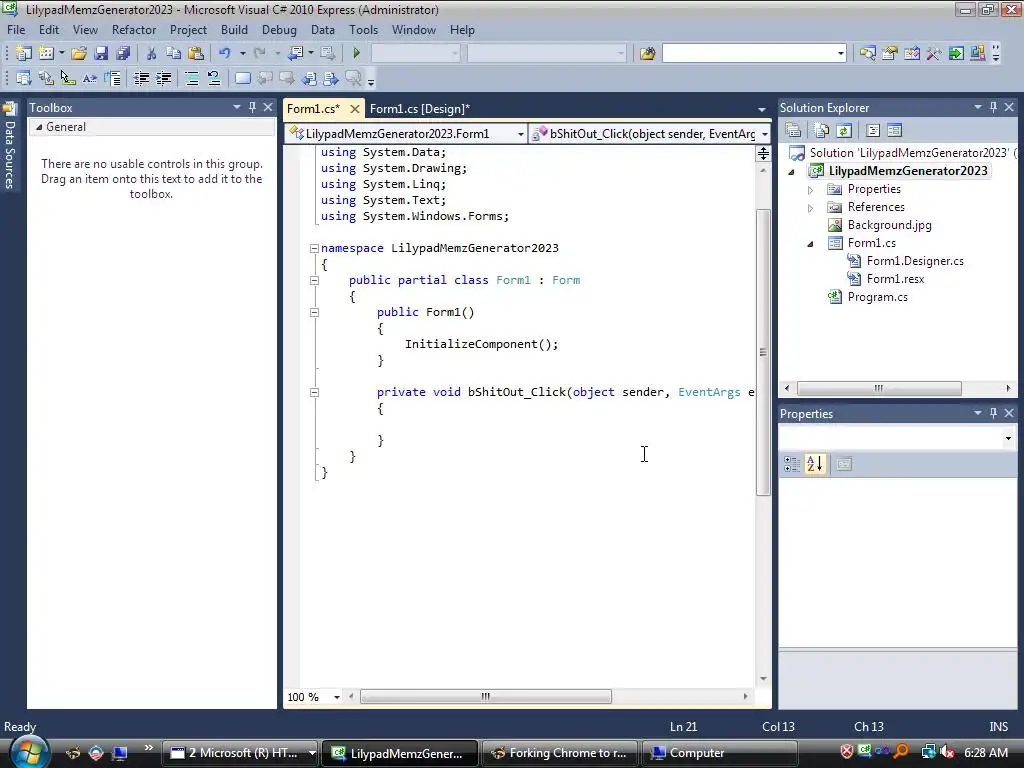Select Alphabetical sort in Properties panel

(x=815, y=464)
